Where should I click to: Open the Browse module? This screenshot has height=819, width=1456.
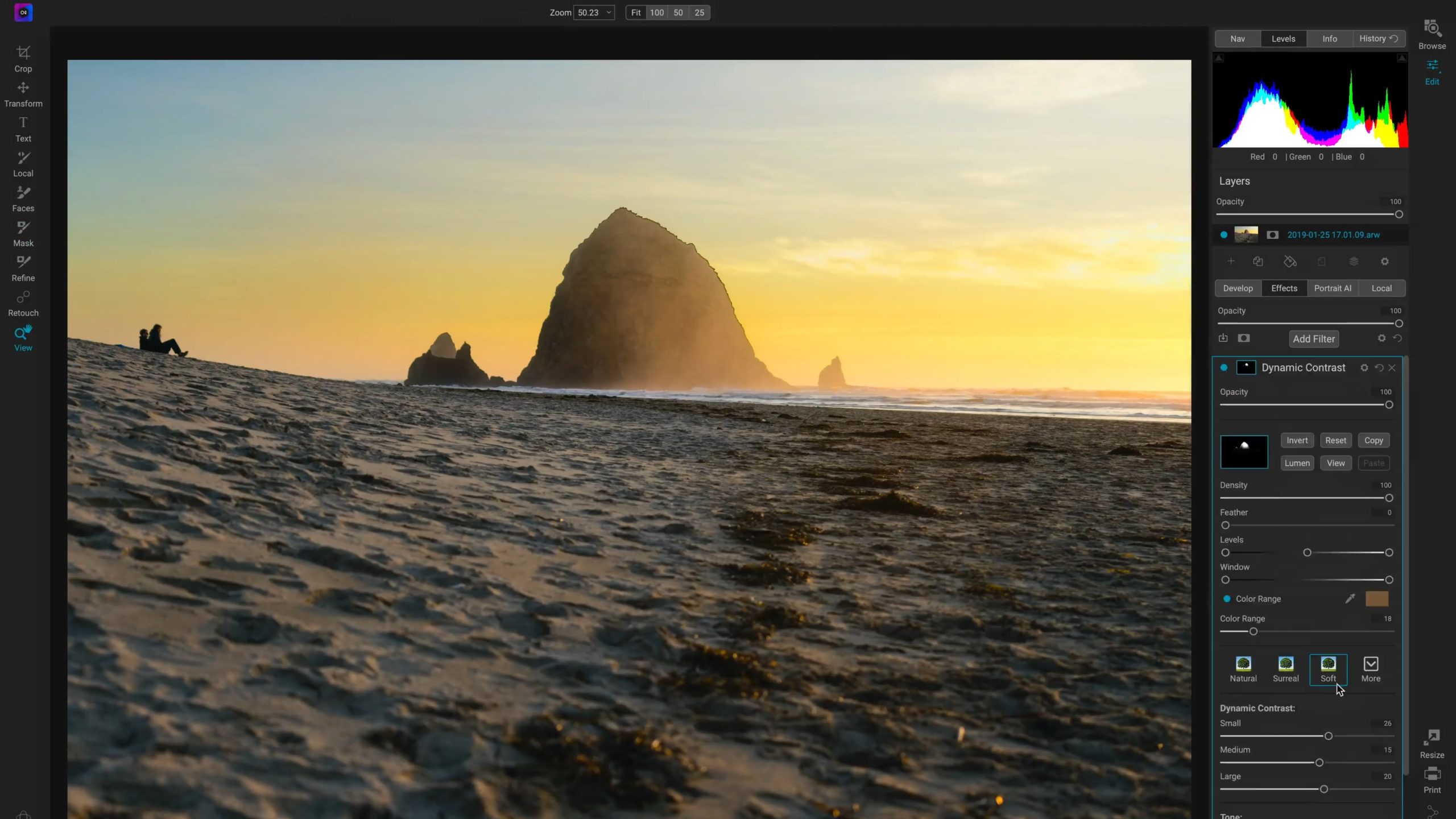point(1432,35)
